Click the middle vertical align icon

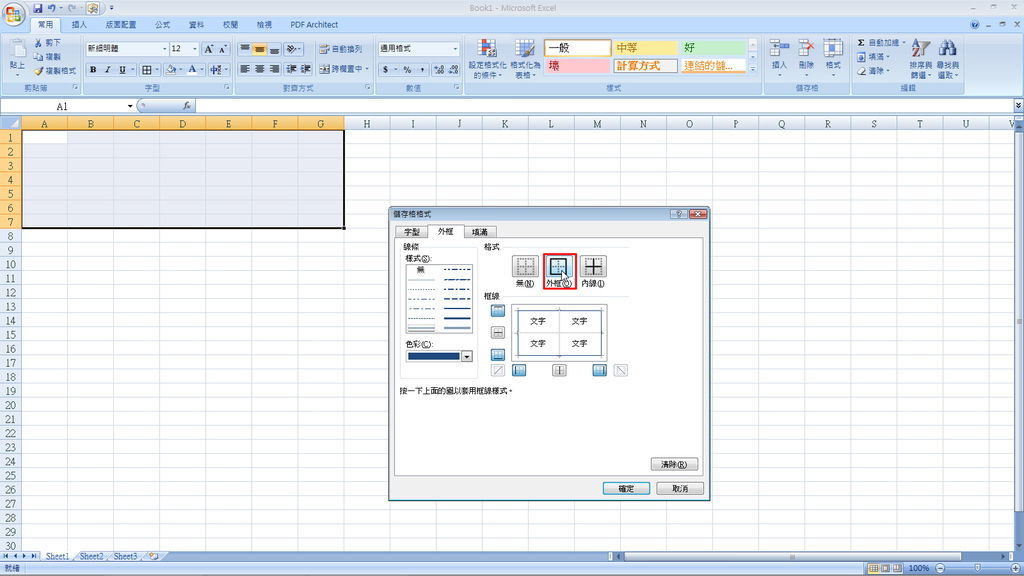[259, 49]
